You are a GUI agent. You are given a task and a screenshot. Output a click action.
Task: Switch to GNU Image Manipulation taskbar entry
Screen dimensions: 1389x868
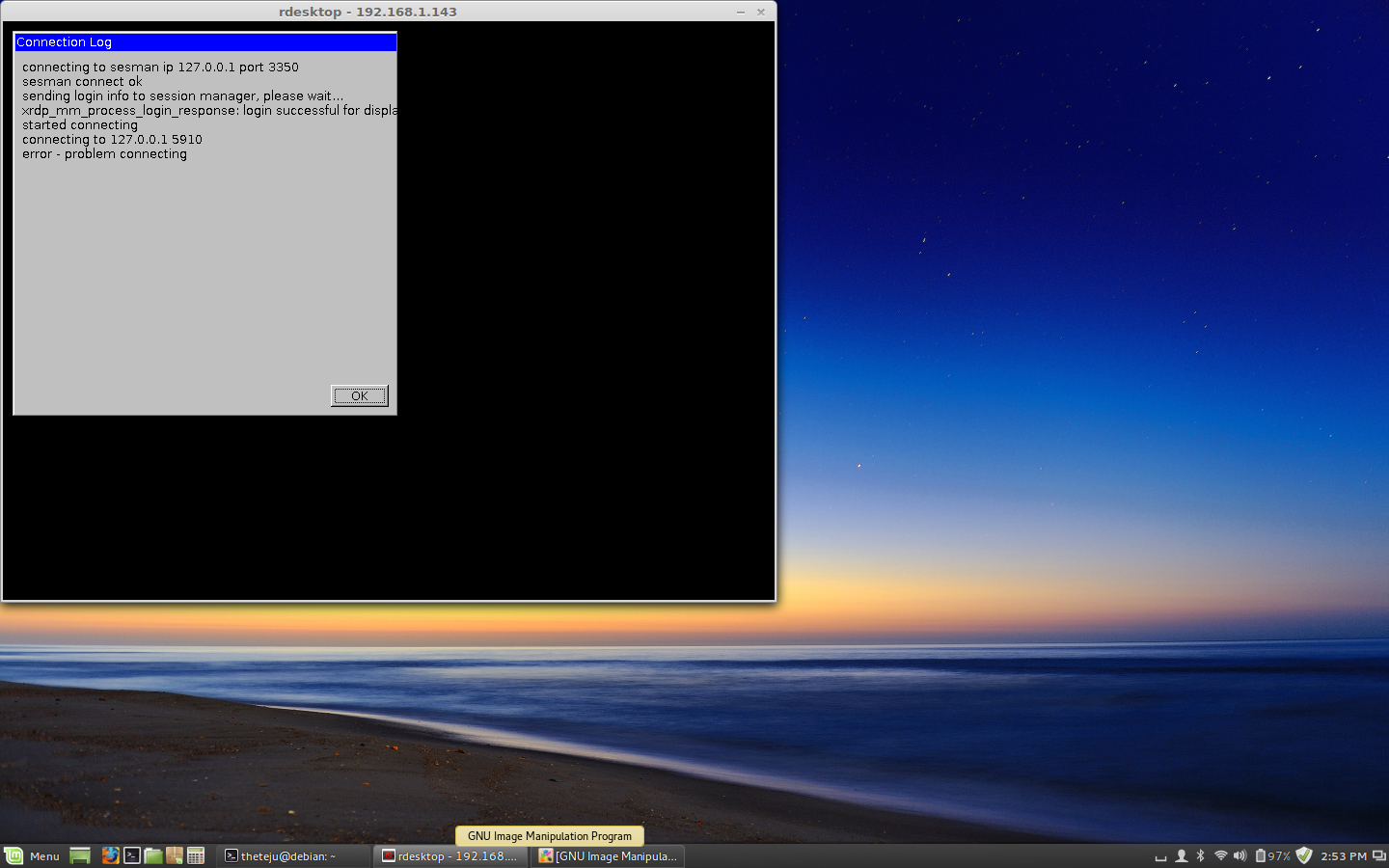tap(609, 856)
